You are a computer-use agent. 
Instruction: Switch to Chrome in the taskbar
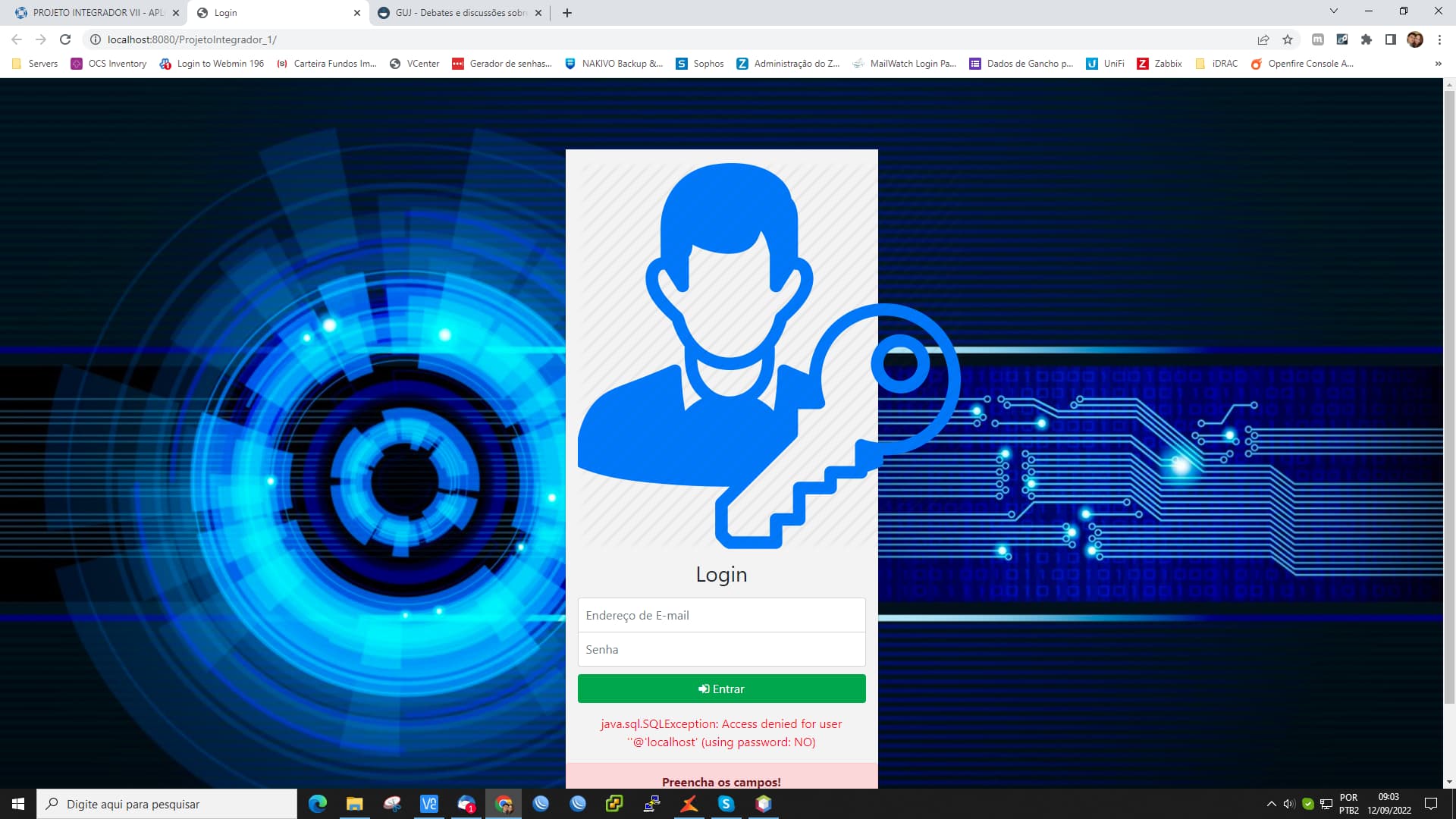tap(504, 804)
